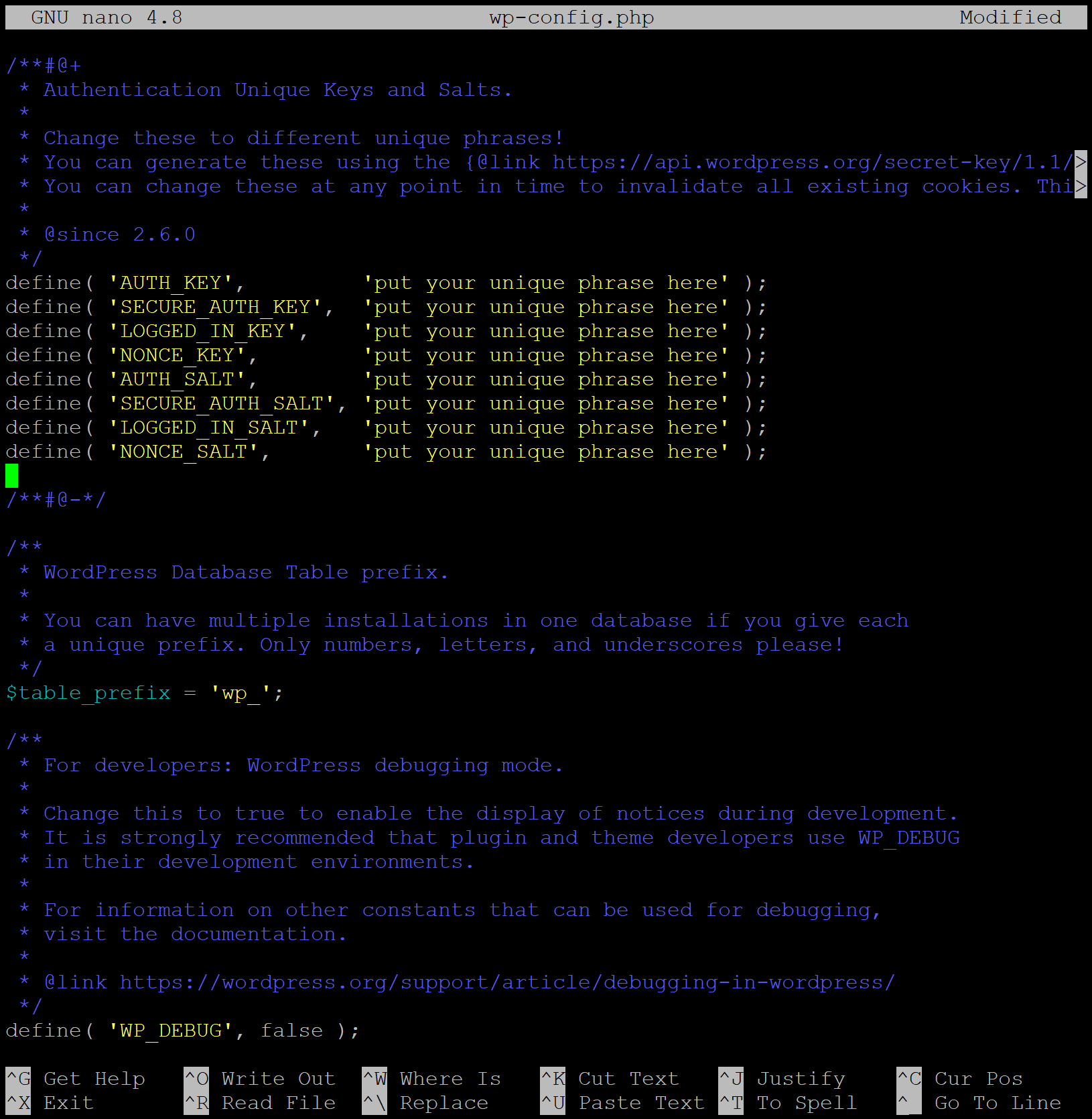This screenshot has width=1092, height=1119.
Task: Click the green cursor block on empty line
Action: click(12, 476)
